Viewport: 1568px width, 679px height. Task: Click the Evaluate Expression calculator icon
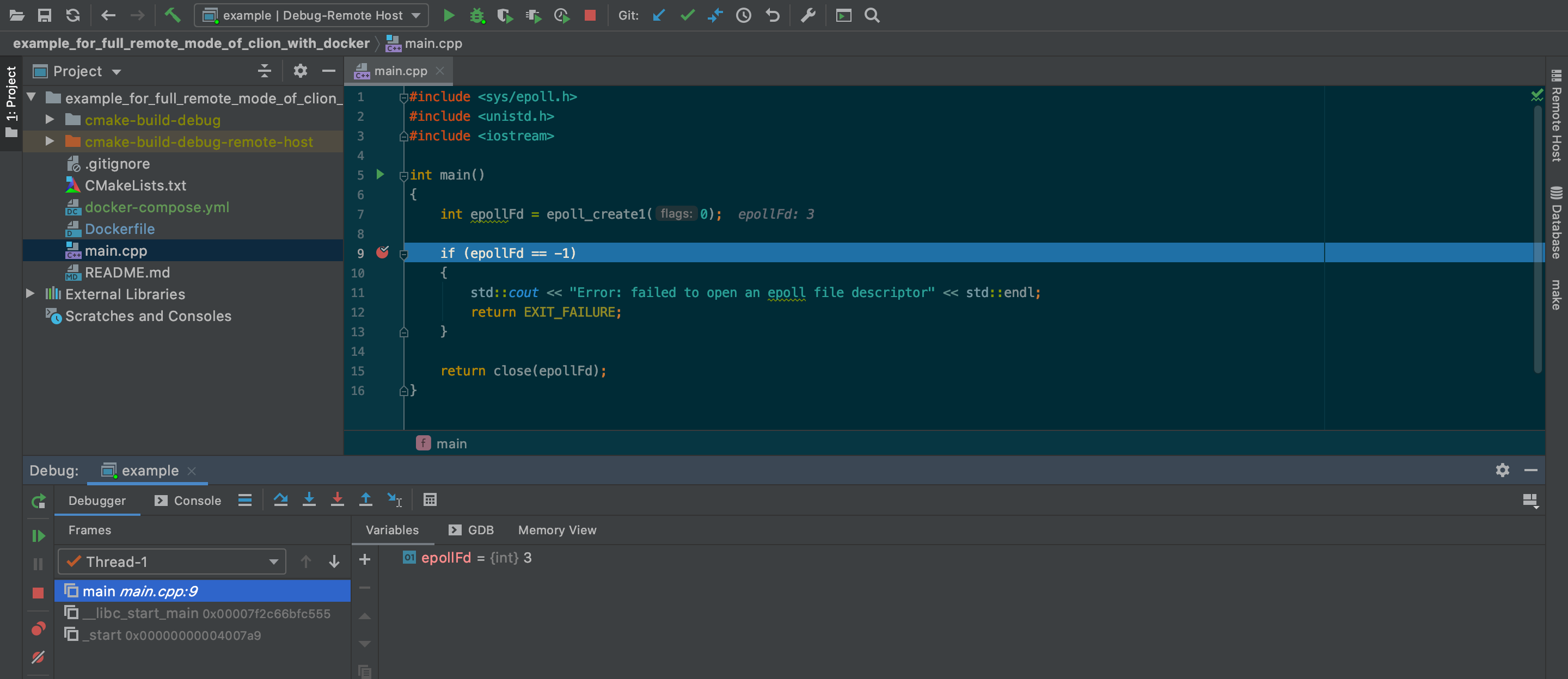click(x=430, y=499)
